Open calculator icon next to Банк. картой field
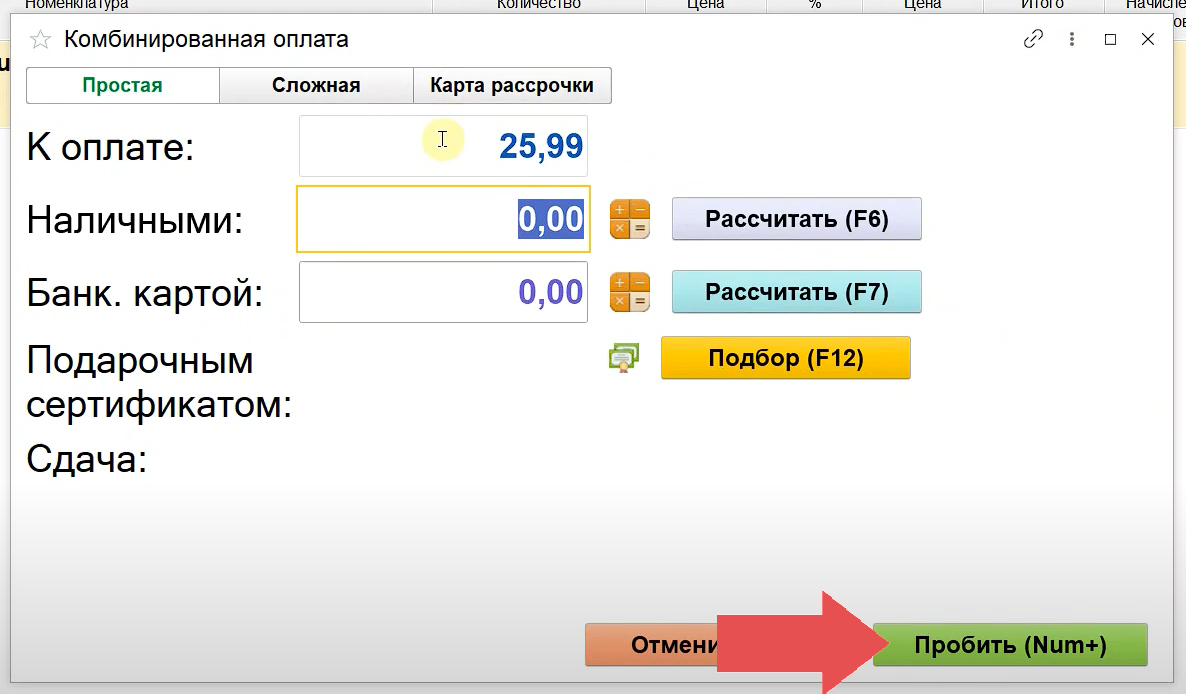Image resolution: width=1186 pixels, height=694 pixels. pyautogui.click(x=630, y=292)
